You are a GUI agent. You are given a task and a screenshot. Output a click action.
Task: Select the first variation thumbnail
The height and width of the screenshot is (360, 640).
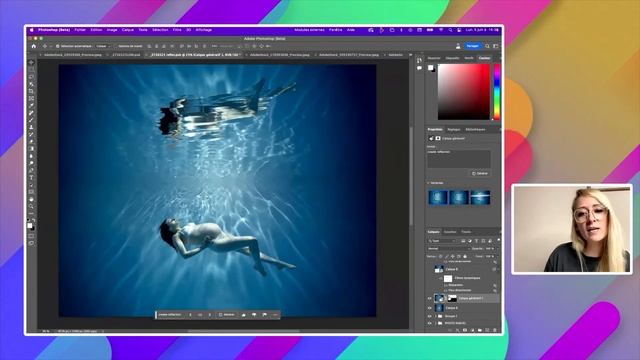(438, 198)
